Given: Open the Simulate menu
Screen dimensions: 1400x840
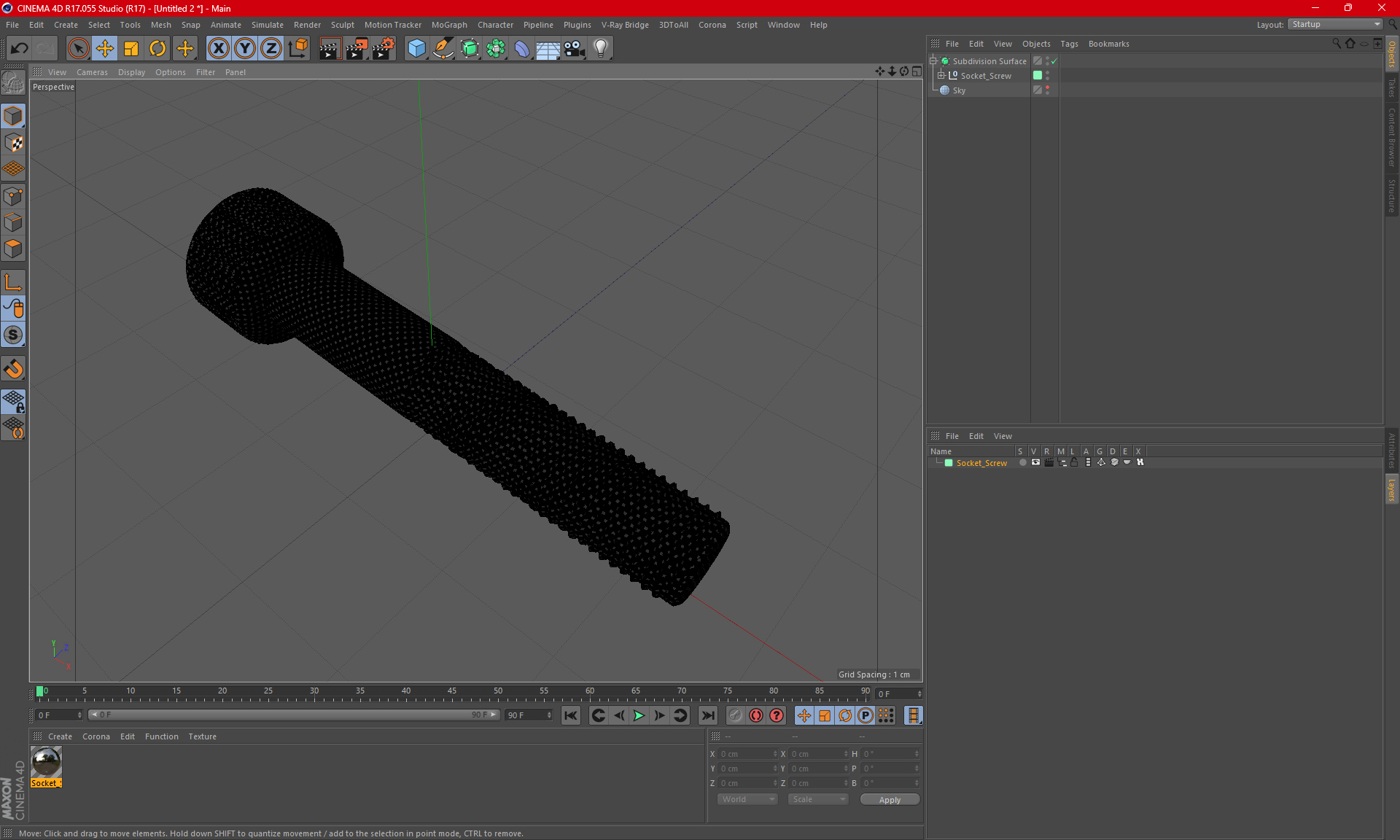Looking at the screenshot, I should tap(267, 25).
